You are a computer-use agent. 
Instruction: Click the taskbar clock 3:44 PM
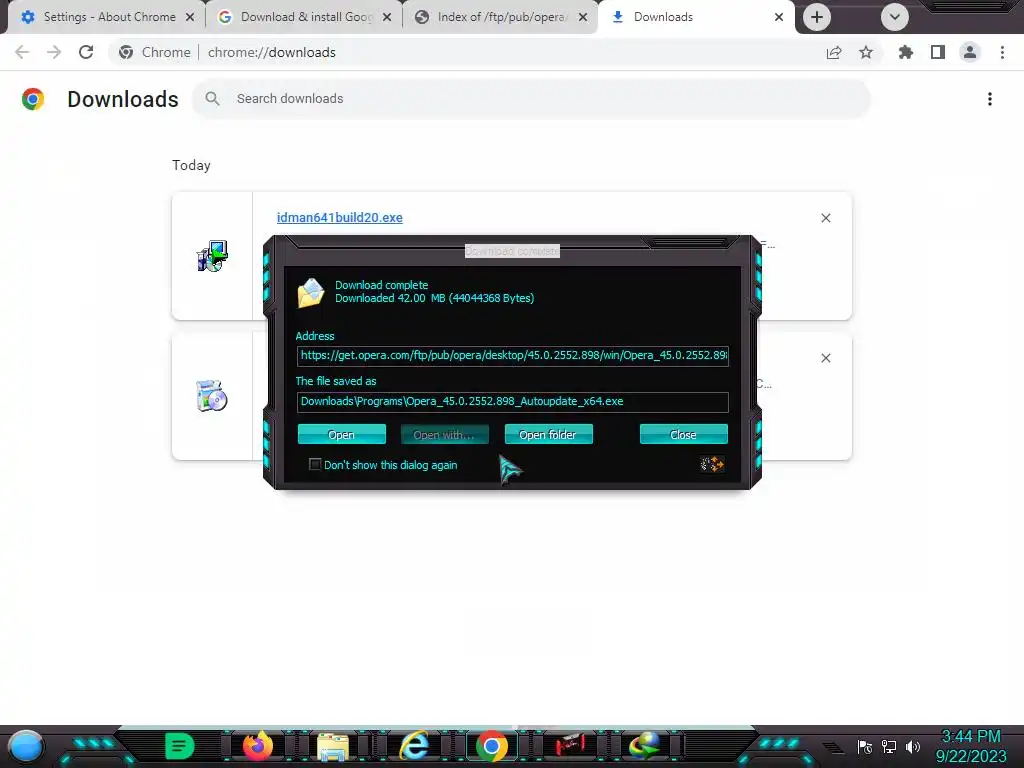click(971, 737)
